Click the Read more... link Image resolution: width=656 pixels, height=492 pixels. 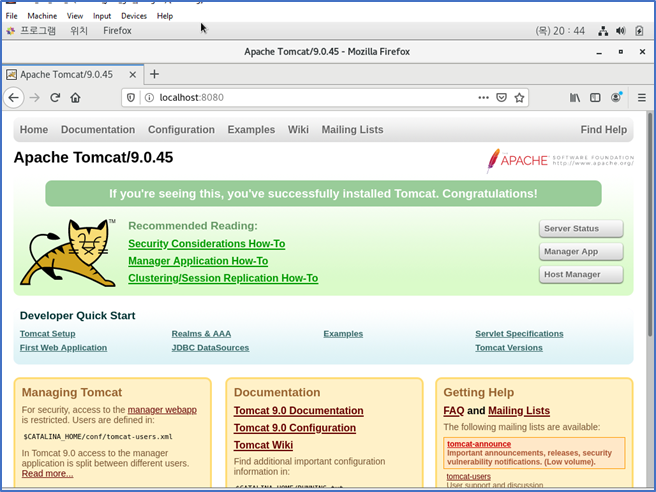tap(47, 474)
